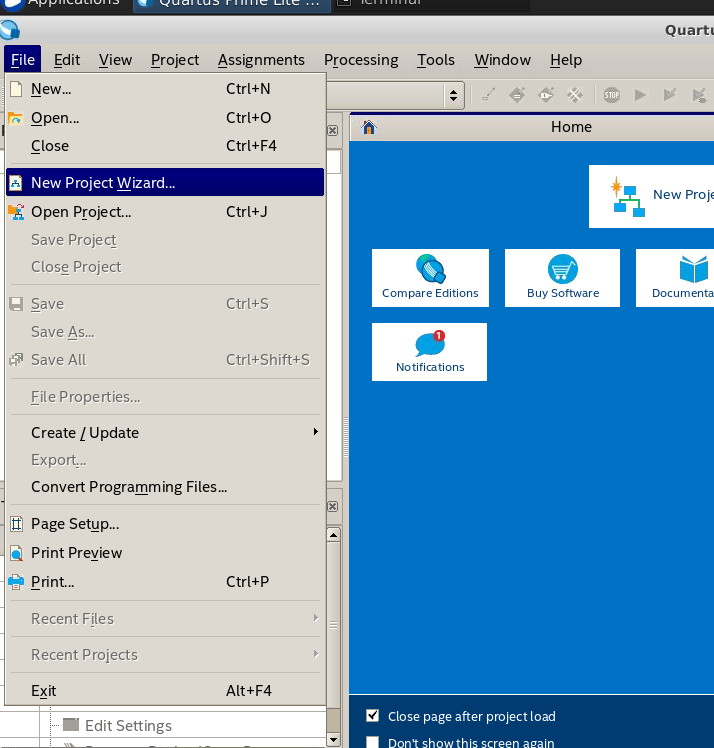
Task: Choose Open Project... menu entry
Action: 165,212
